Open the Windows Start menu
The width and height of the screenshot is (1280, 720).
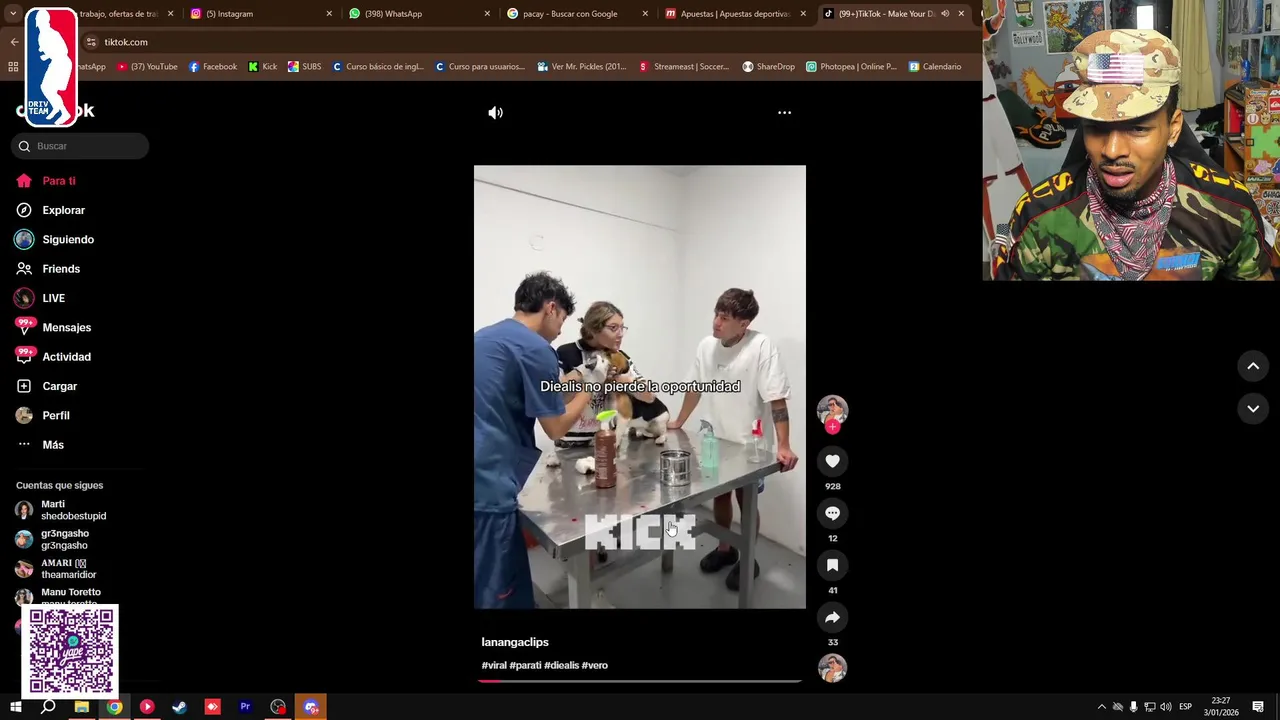pos(15,707)
